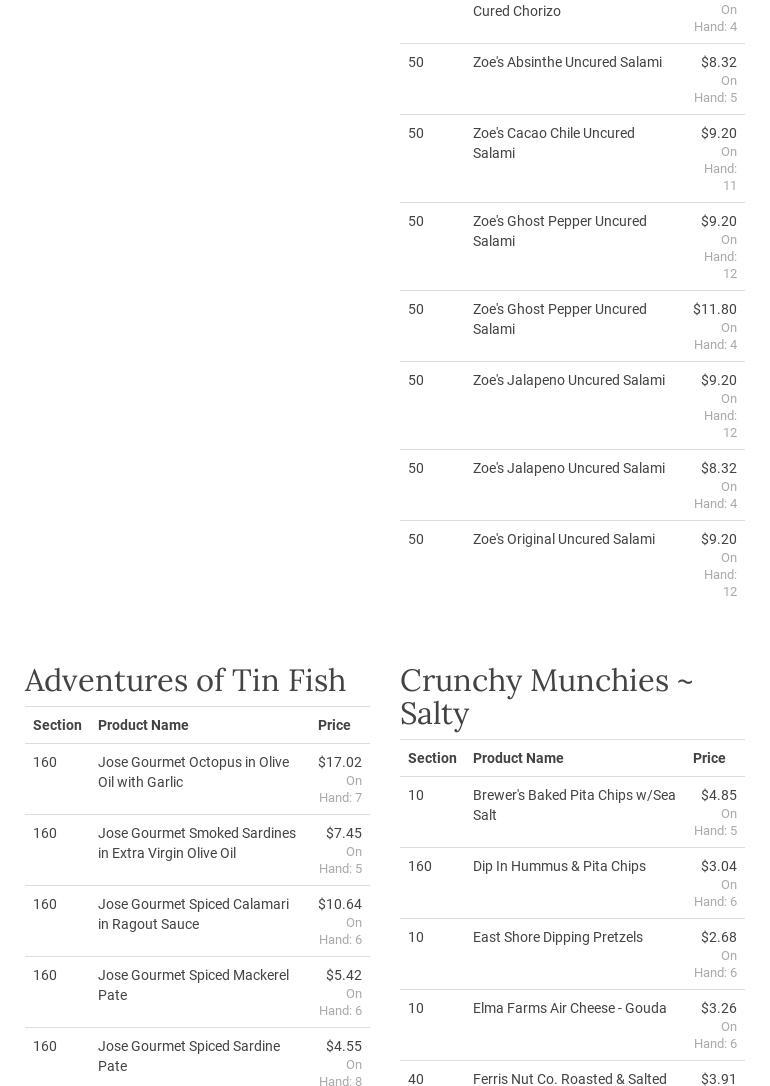Click Jose Gourmet Spiced Mackerel Pate
This screenshot has height=1086, width=770.
pyautogui.click(x=193, y=985)
